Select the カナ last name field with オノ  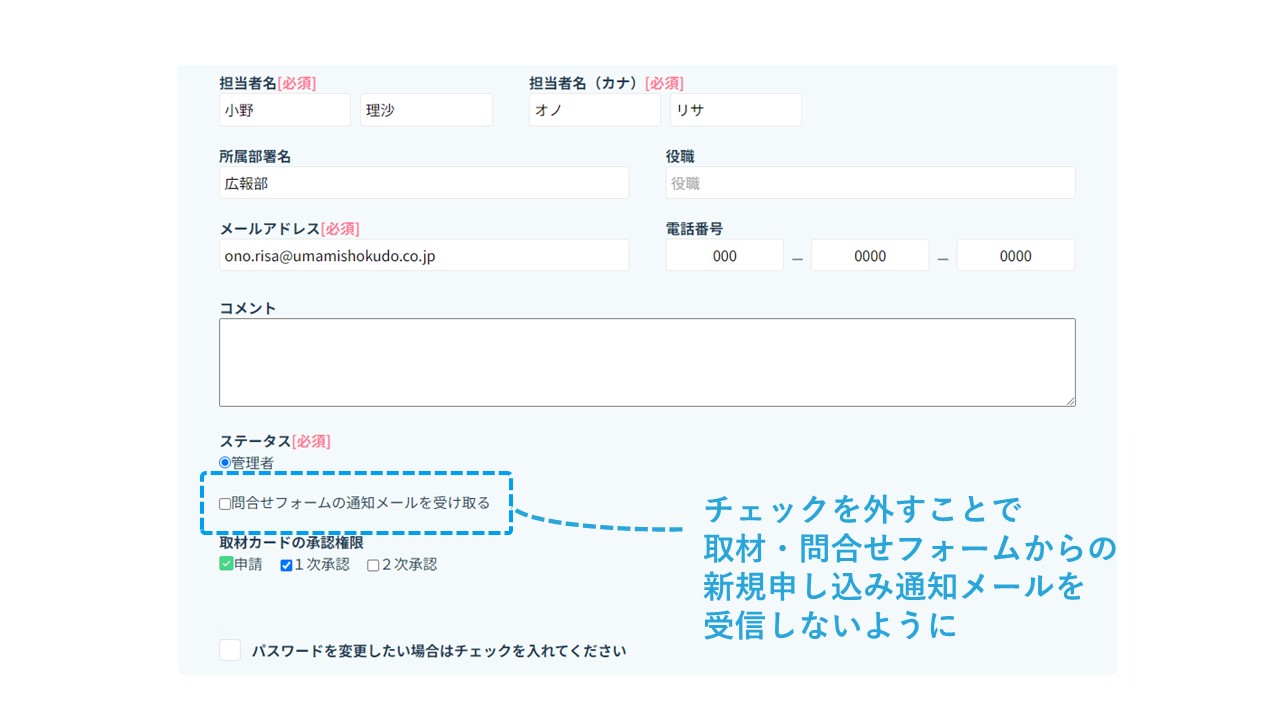pyautogui.click(x=594, y=110)
